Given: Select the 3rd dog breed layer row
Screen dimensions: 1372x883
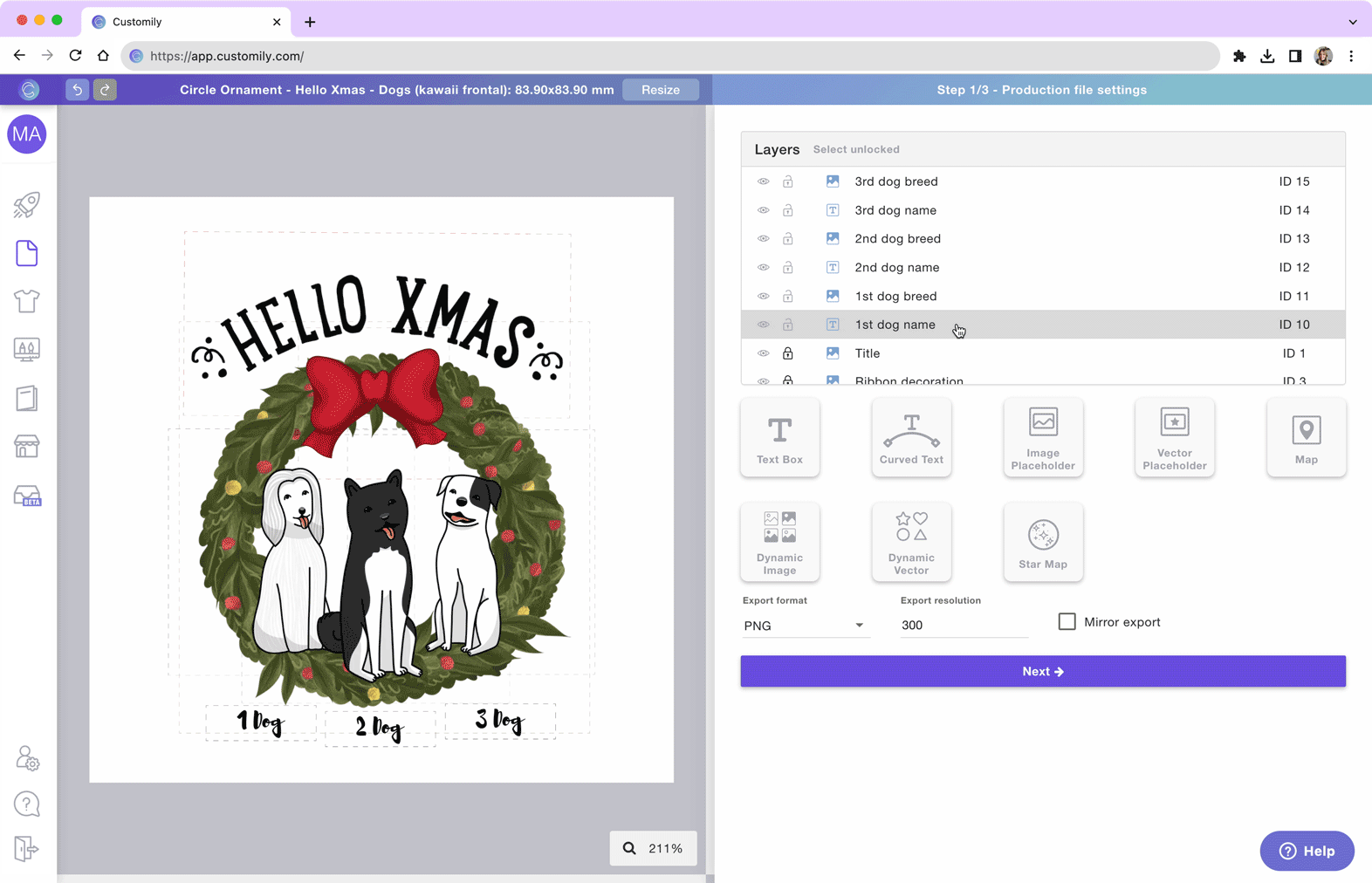Looking at the screenshot, I should (x=1043, y=181).
